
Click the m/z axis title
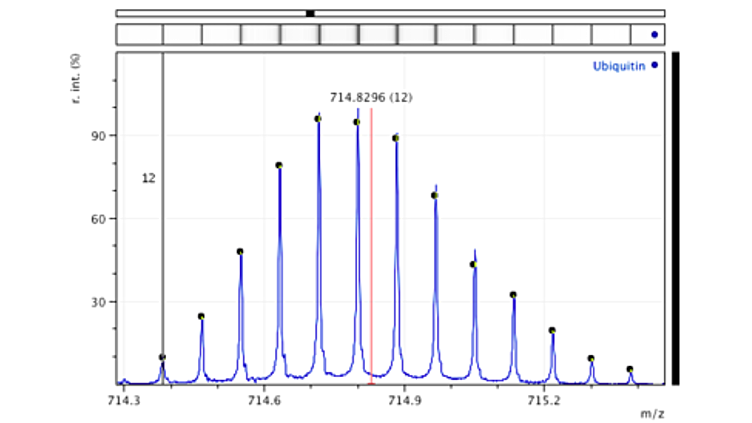[x=653, y=413]
